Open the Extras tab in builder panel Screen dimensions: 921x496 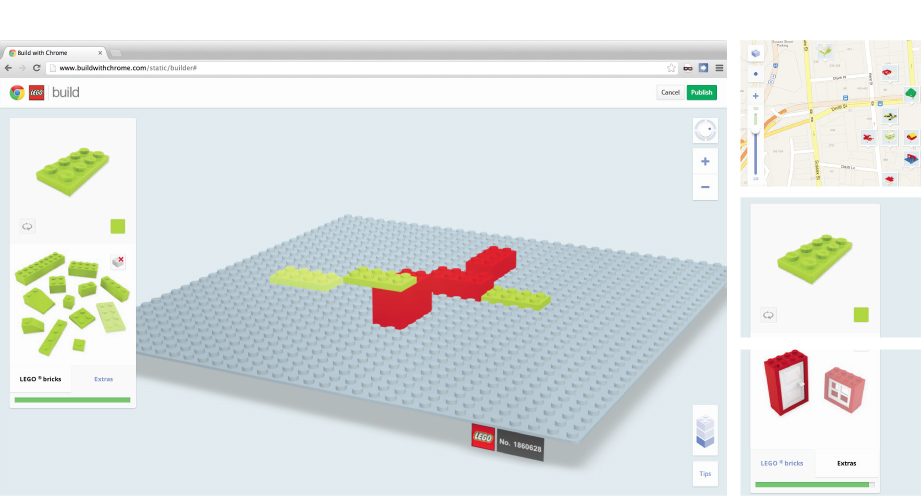(103, 379)
